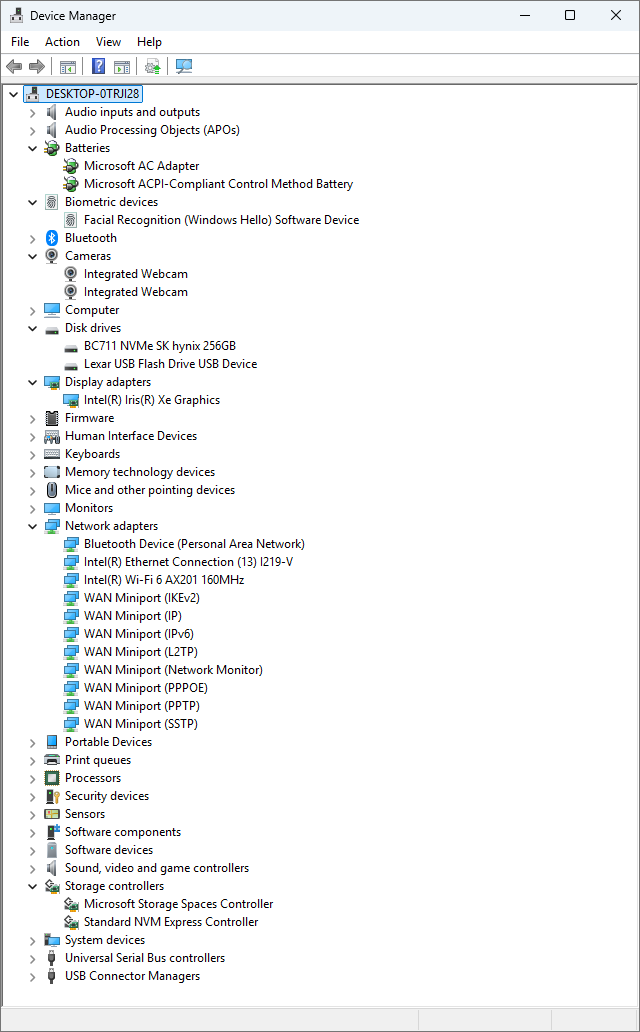This screenshot has height=1032, width=640.
Task: Click the Bluetooth category icon
Action: pyautogui.click(x=52, y=238)
